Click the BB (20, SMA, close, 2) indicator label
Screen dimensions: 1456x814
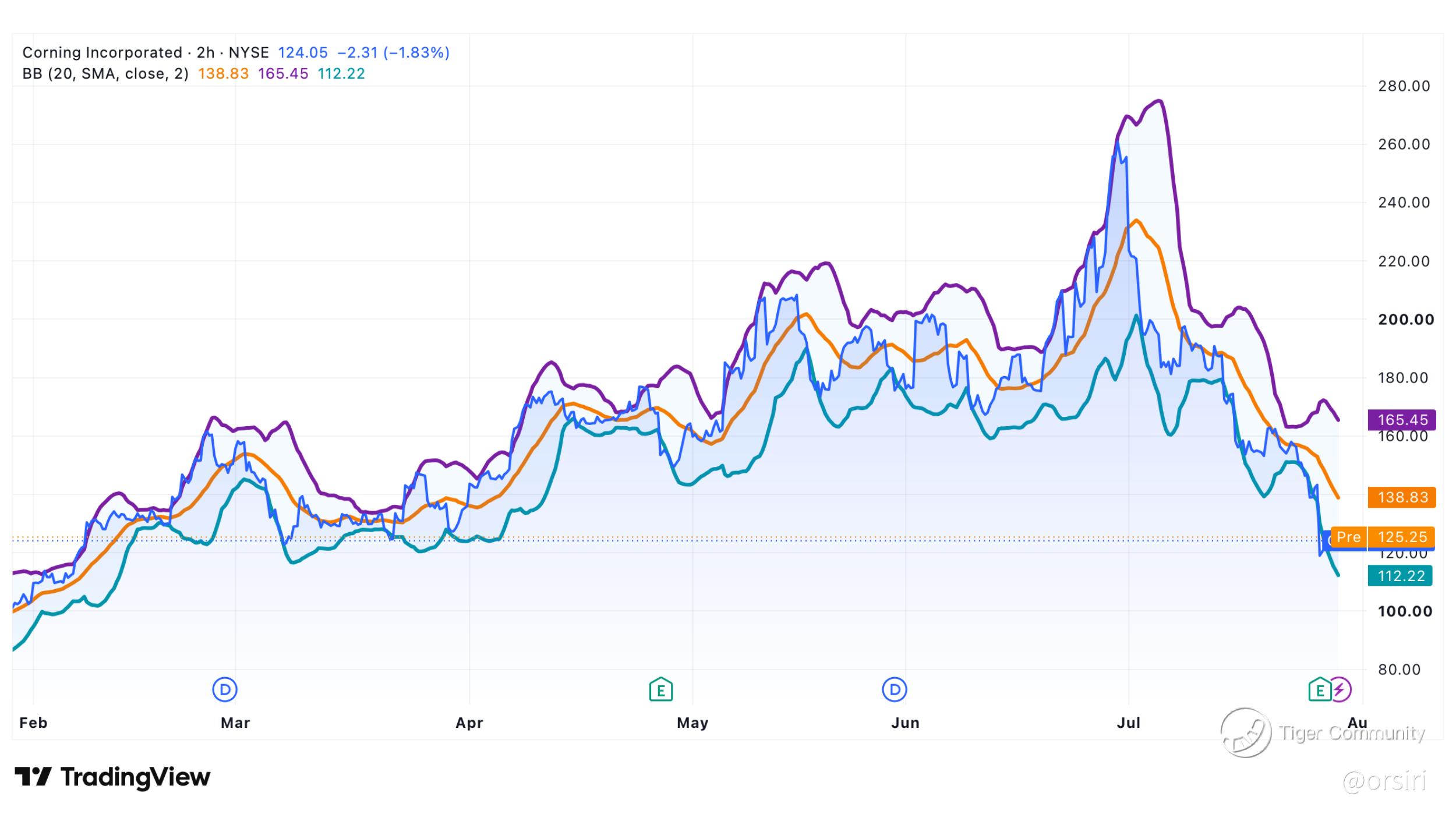pyautogui.click(x=105, y=74)
